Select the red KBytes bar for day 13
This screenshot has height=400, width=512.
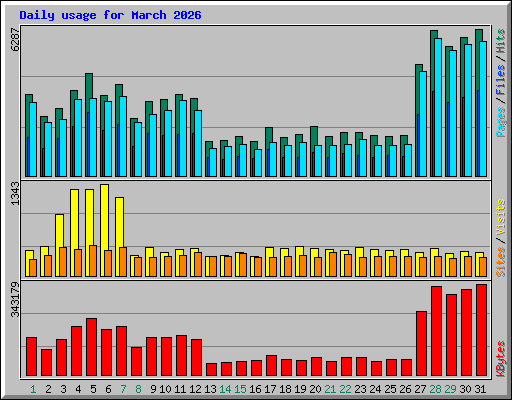pos(212,370)
